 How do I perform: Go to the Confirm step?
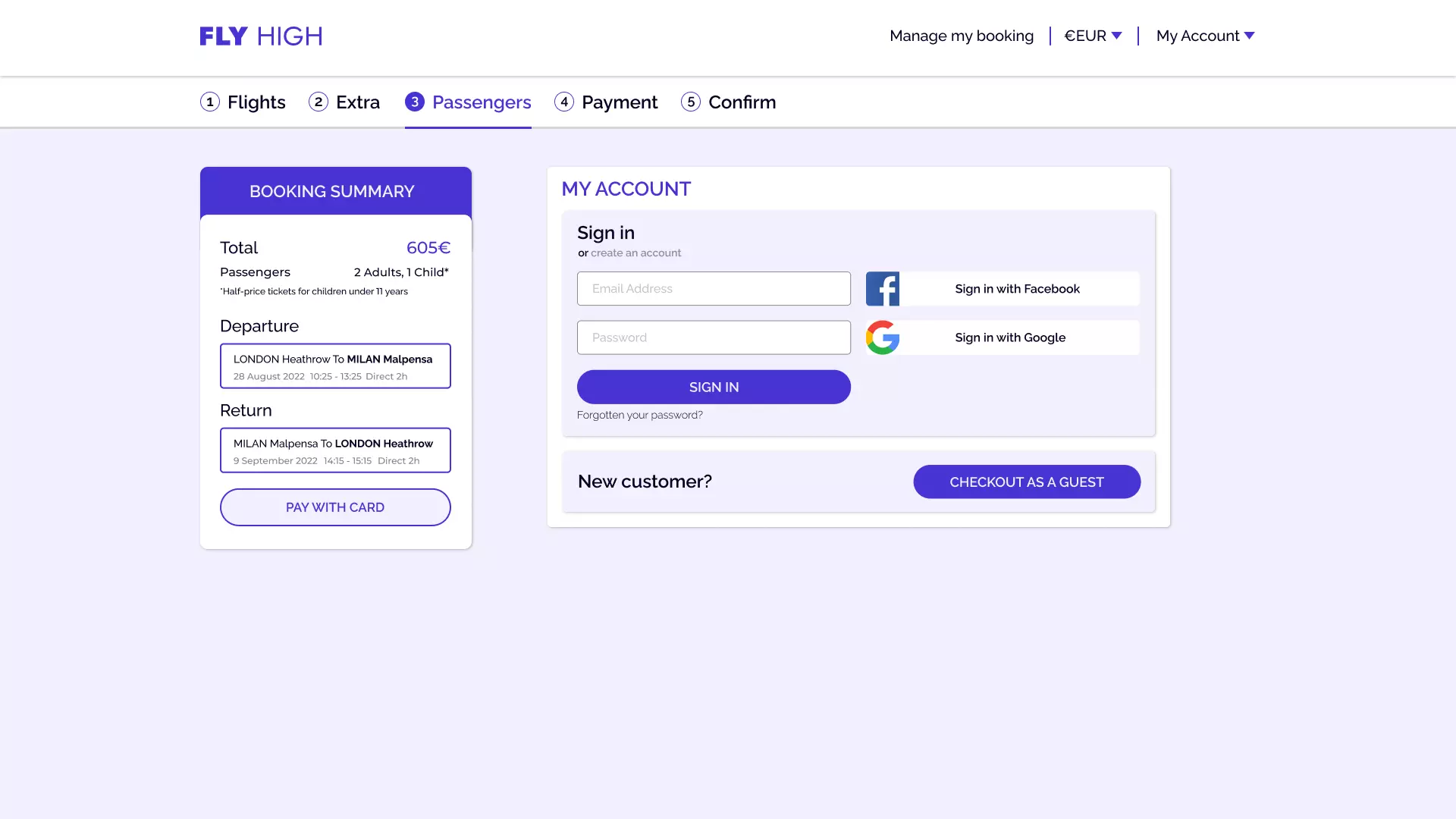tap(742, 102)
